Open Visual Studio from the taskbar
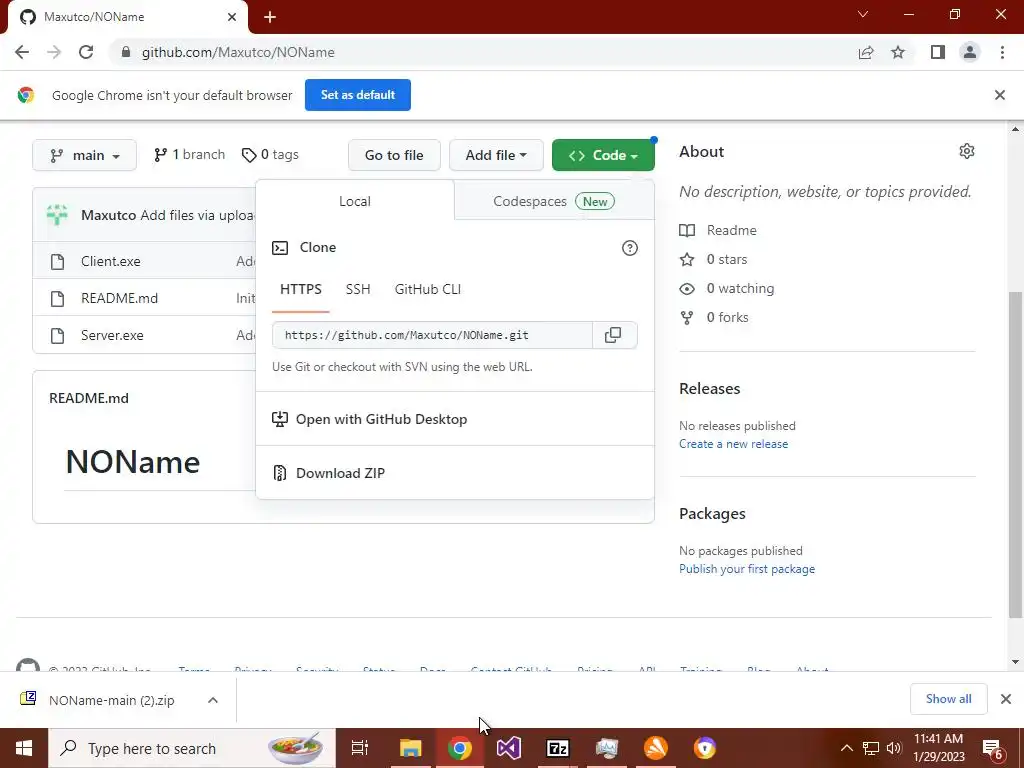The image size is (1024, 768). tap(509, 748)
